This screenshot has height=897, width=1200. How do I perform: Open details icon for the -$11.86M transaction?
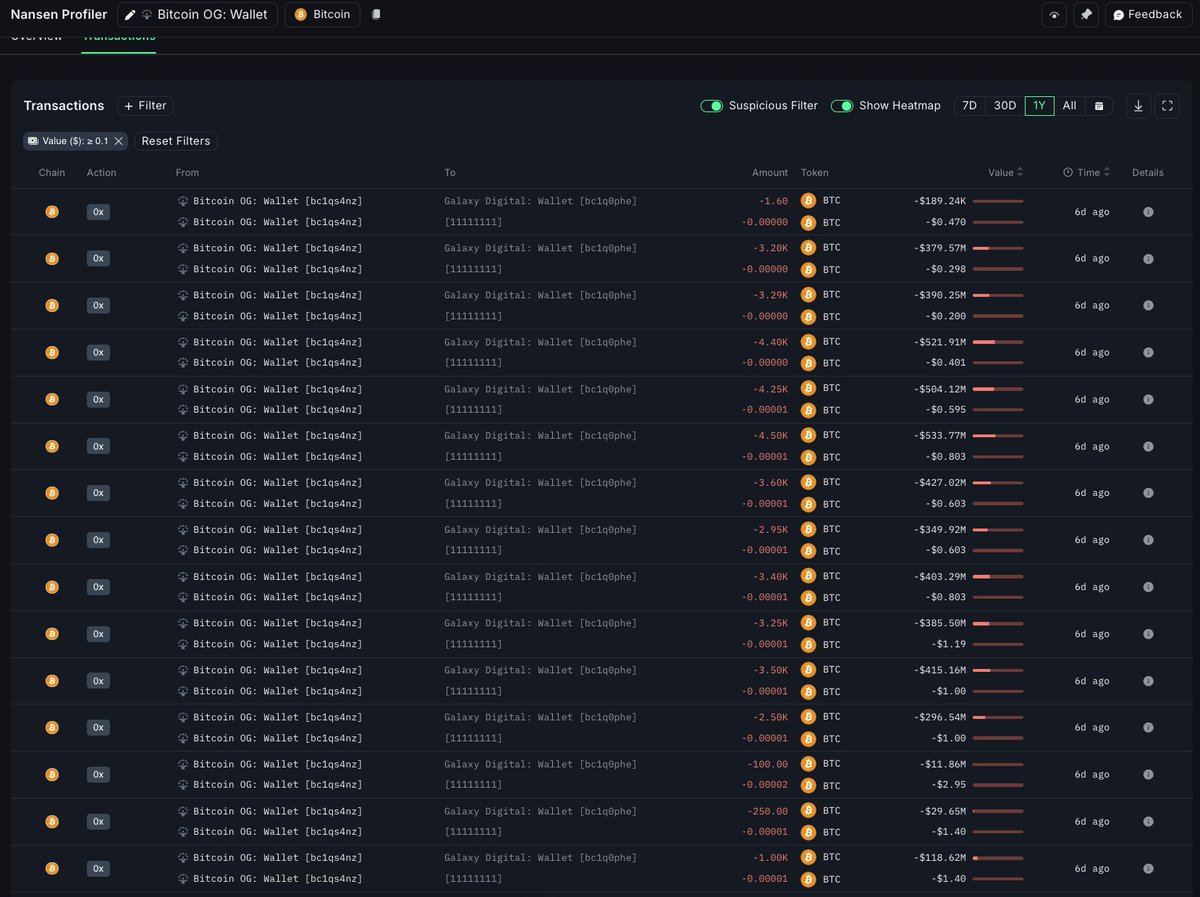tap(1148, 774)
